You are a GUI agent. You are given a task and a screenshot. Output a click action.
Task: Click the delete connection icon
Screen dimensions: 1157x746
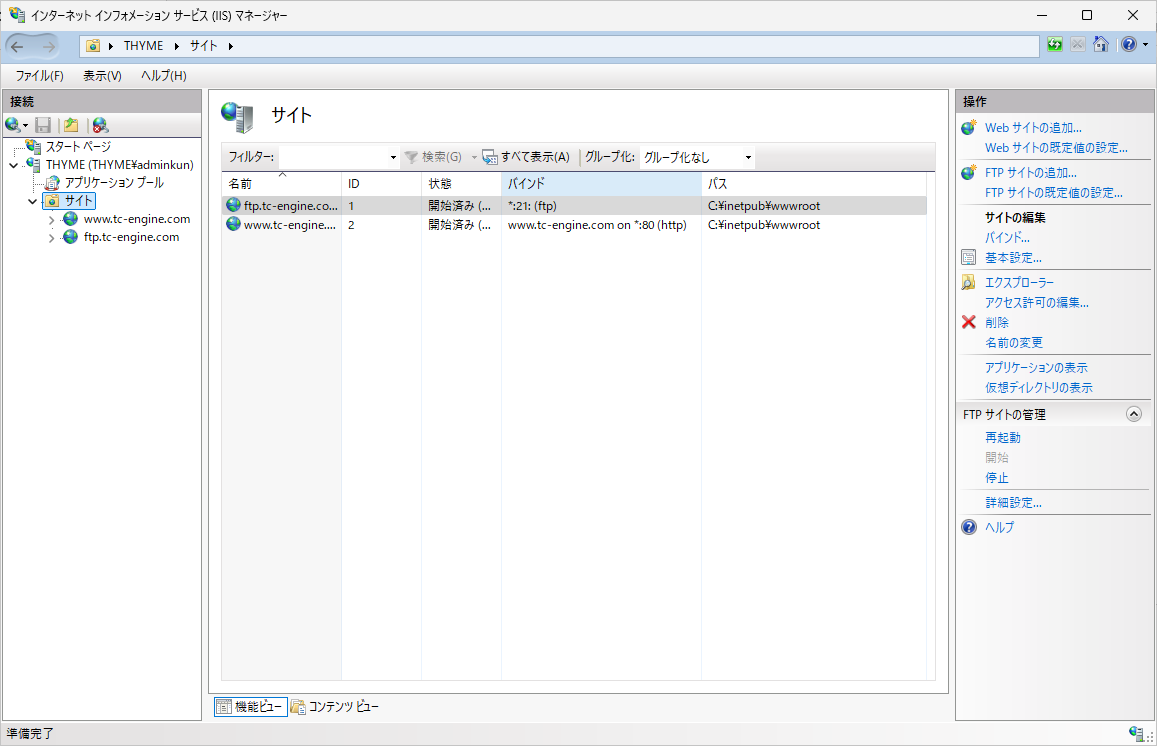[100, 125]
